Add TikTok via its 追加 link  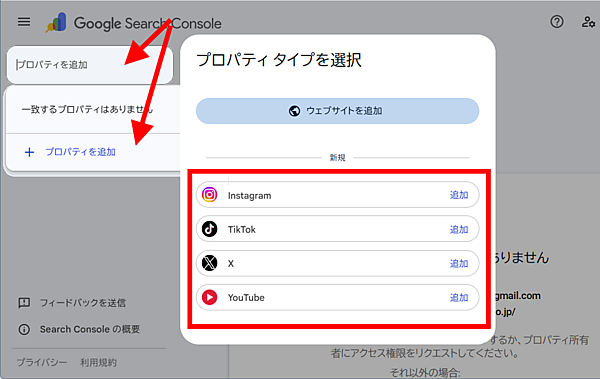tap(459, 229)
